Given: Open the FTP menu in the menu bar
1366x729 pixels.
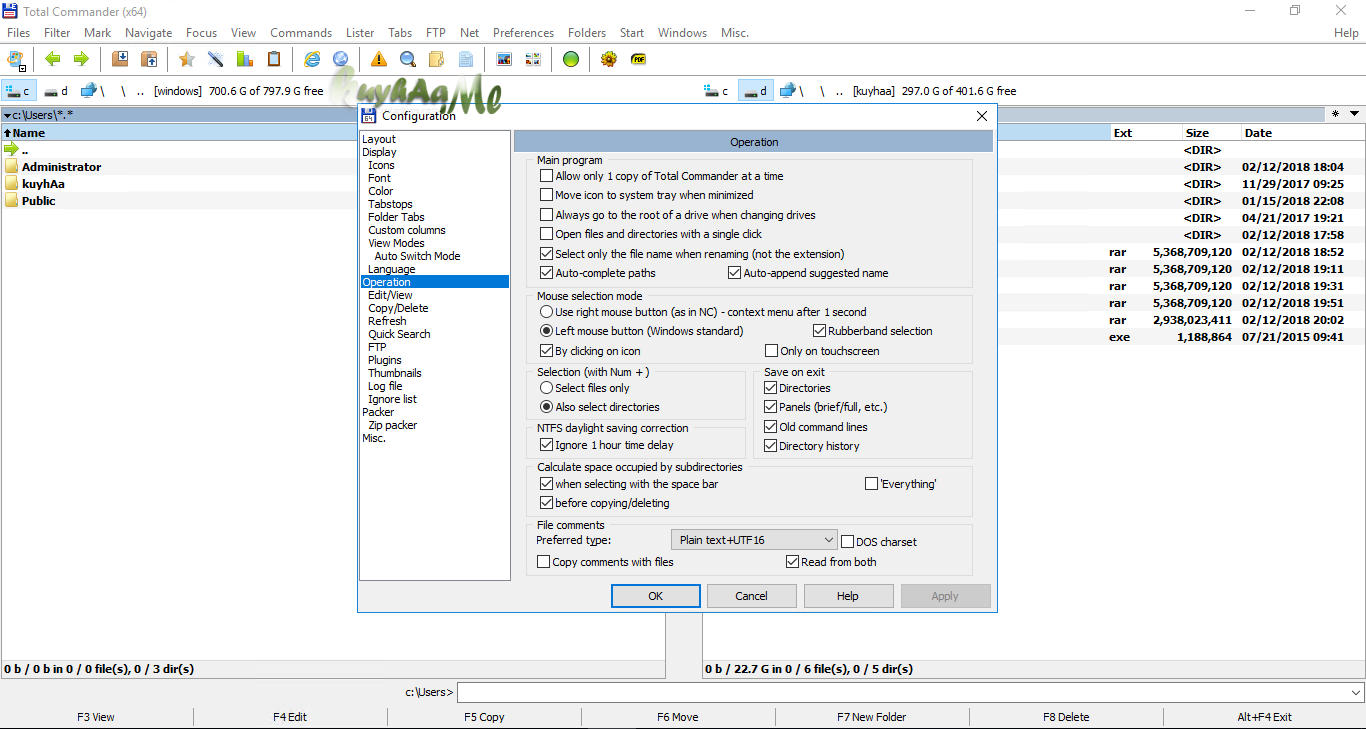Looking at the screenshot, I should (436, 33).
